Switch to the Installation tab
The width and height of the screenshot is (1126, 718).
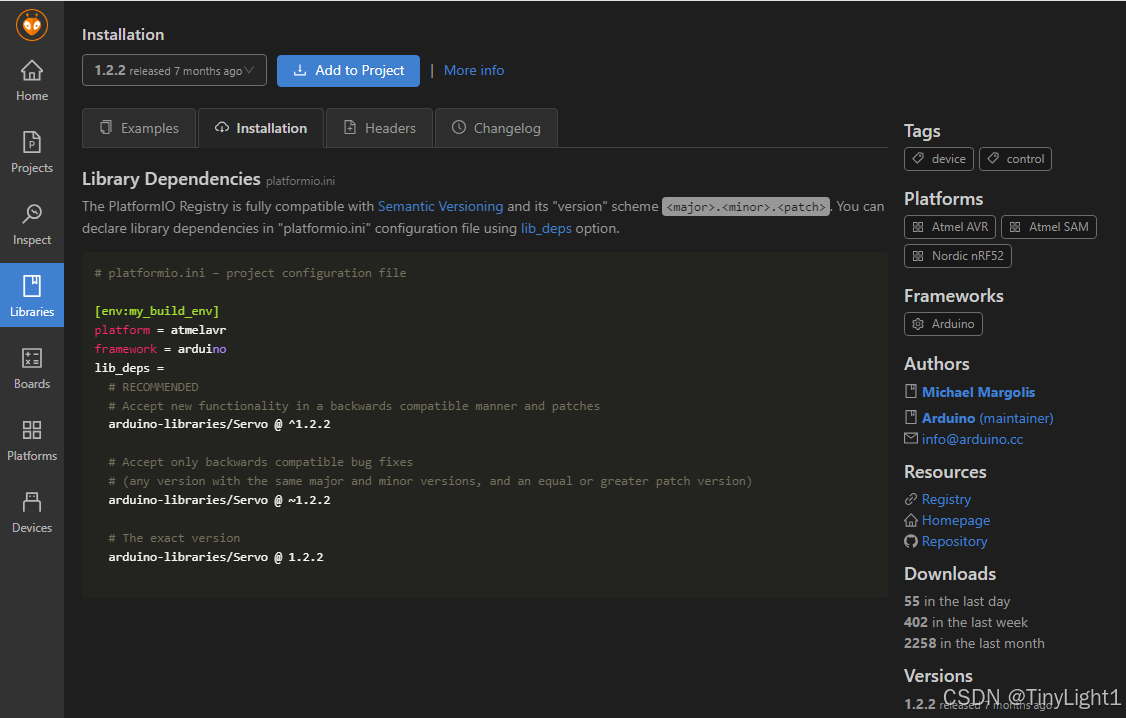click(261, 128)
